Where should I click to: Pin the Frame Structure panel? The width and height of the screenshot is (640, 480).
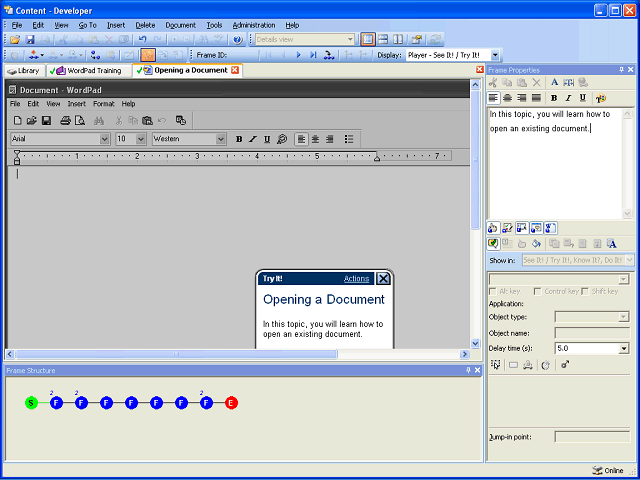coord(468,370)
